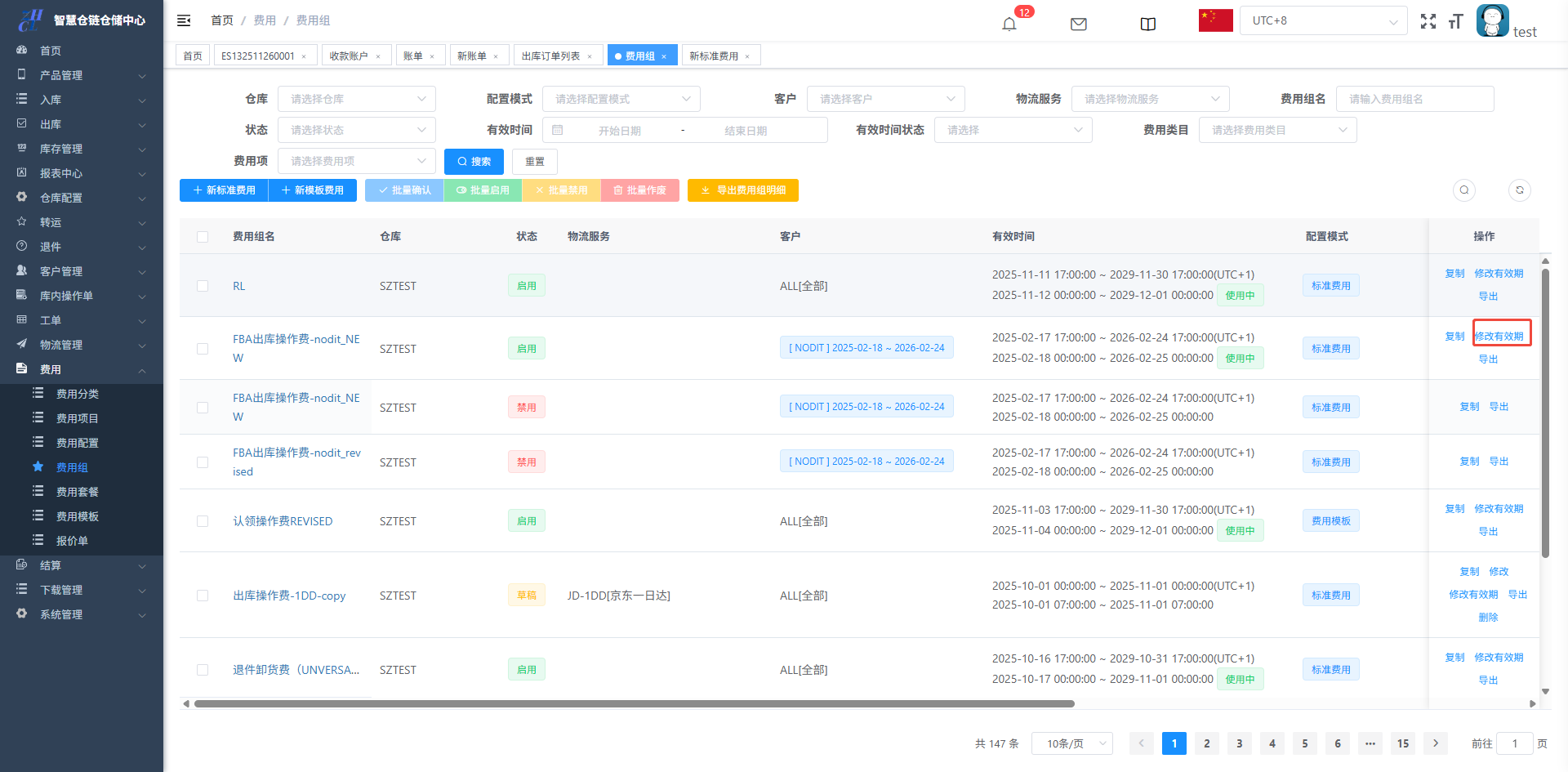Select checkbox for 出库操作费-1DD-copy row

coord(203,596)
